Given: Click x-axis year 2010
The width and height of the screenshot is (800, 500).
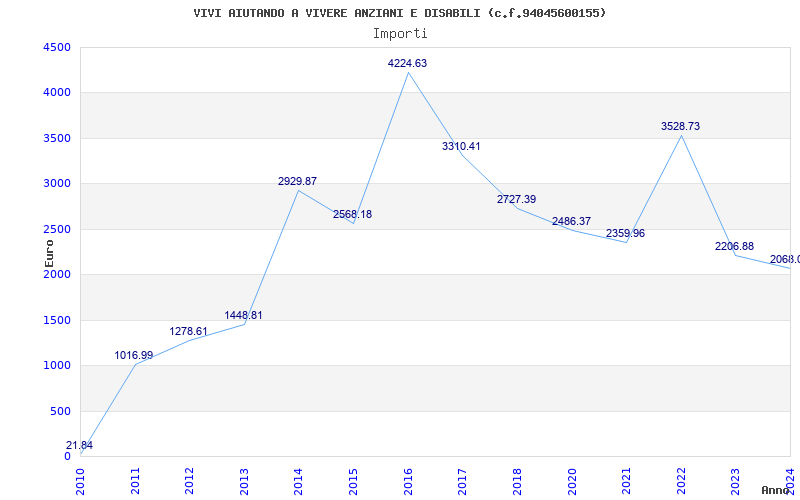Looking at the screenshot, I should pyautogui.click(x=80, y=482).
